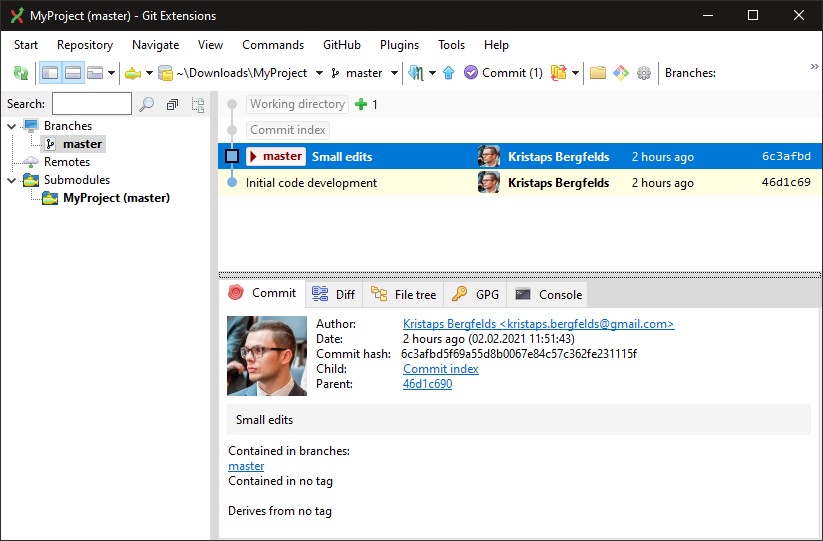Open the Navigate menu
Image resolution: width=823 pixels, height=541 pixels.
[155, 45]
